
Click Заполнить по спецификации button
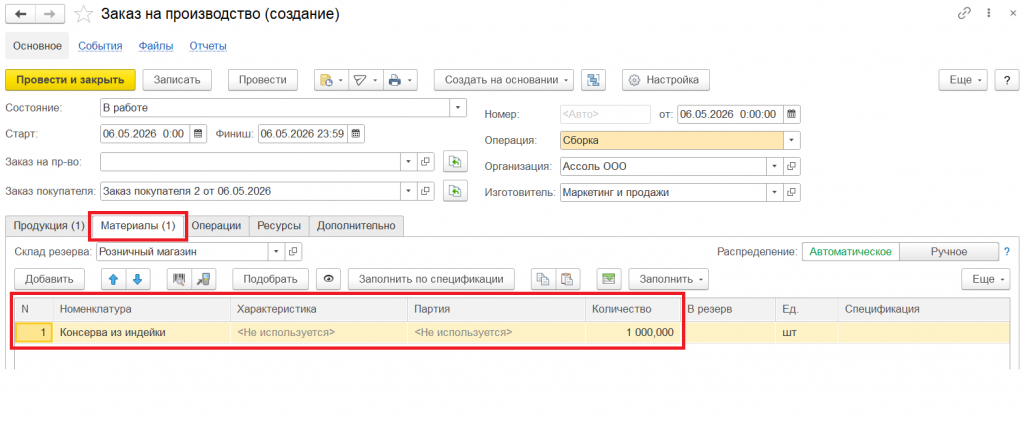[x=431, y=279]
